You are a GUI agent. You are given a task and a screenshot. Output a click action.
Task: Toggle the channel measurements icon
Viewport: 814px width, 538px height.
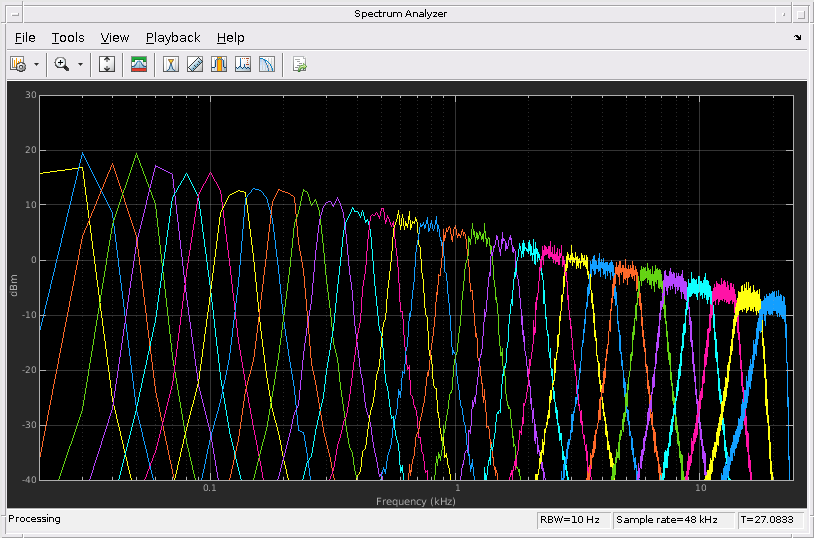pos(218,64)
